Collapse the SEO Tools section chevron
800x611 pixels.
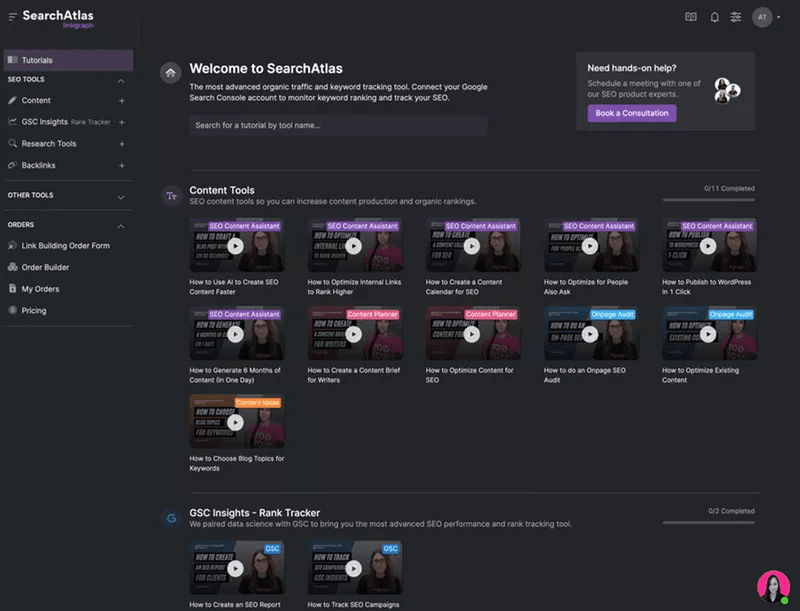pyautogui.click(x=121, y=80)
